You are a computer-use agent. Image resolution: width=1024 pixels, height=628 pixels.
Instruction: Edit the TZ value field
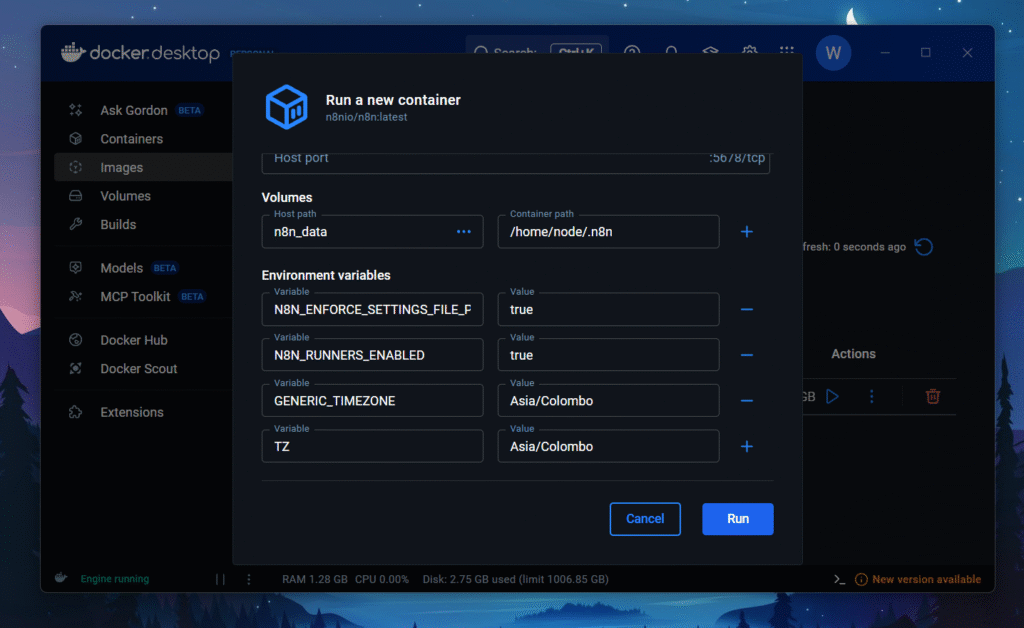608,447
